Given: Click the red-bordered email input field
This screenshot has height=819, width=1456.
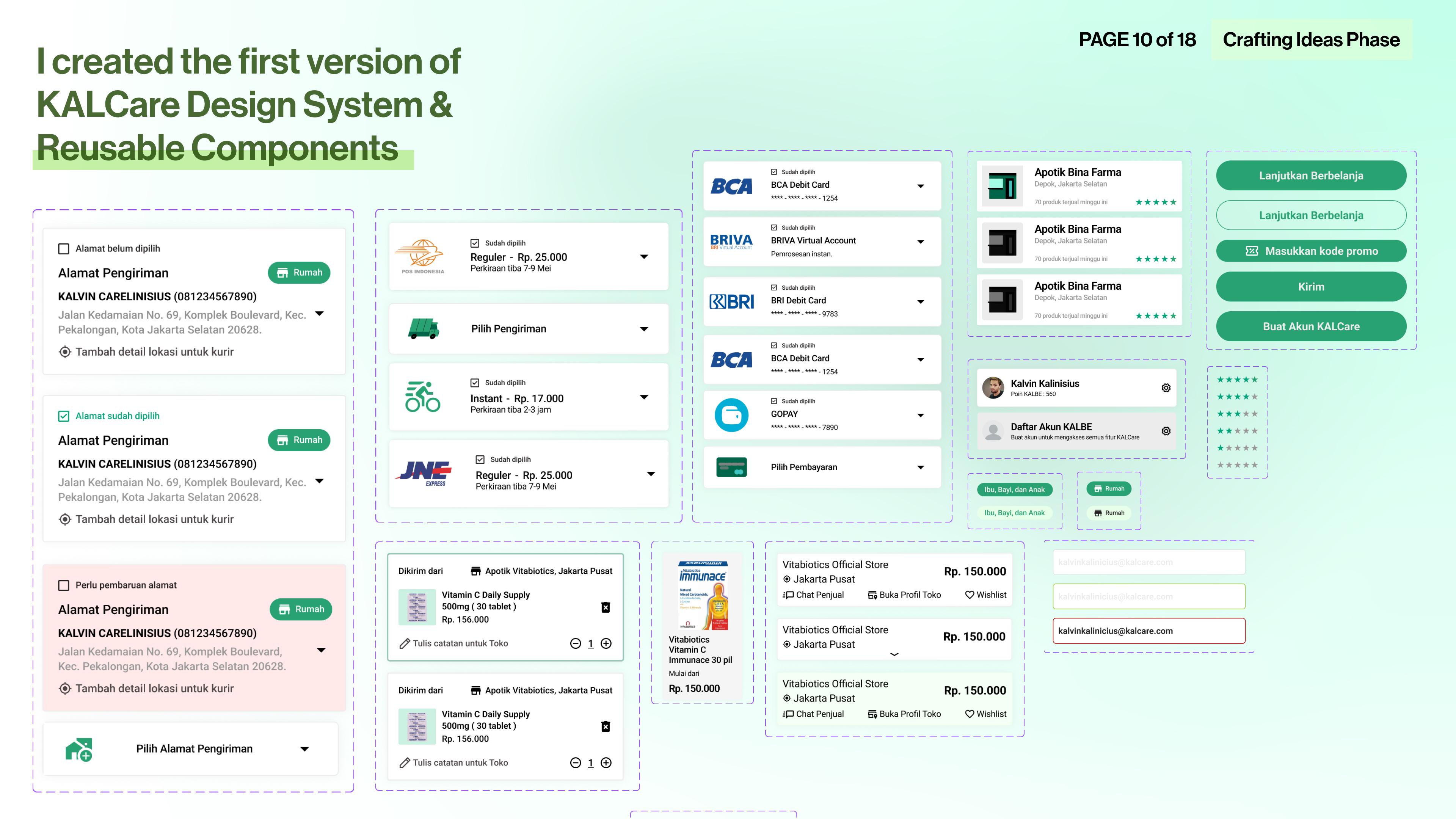Looking at the screenshot, I should [x=1148, y=631].
